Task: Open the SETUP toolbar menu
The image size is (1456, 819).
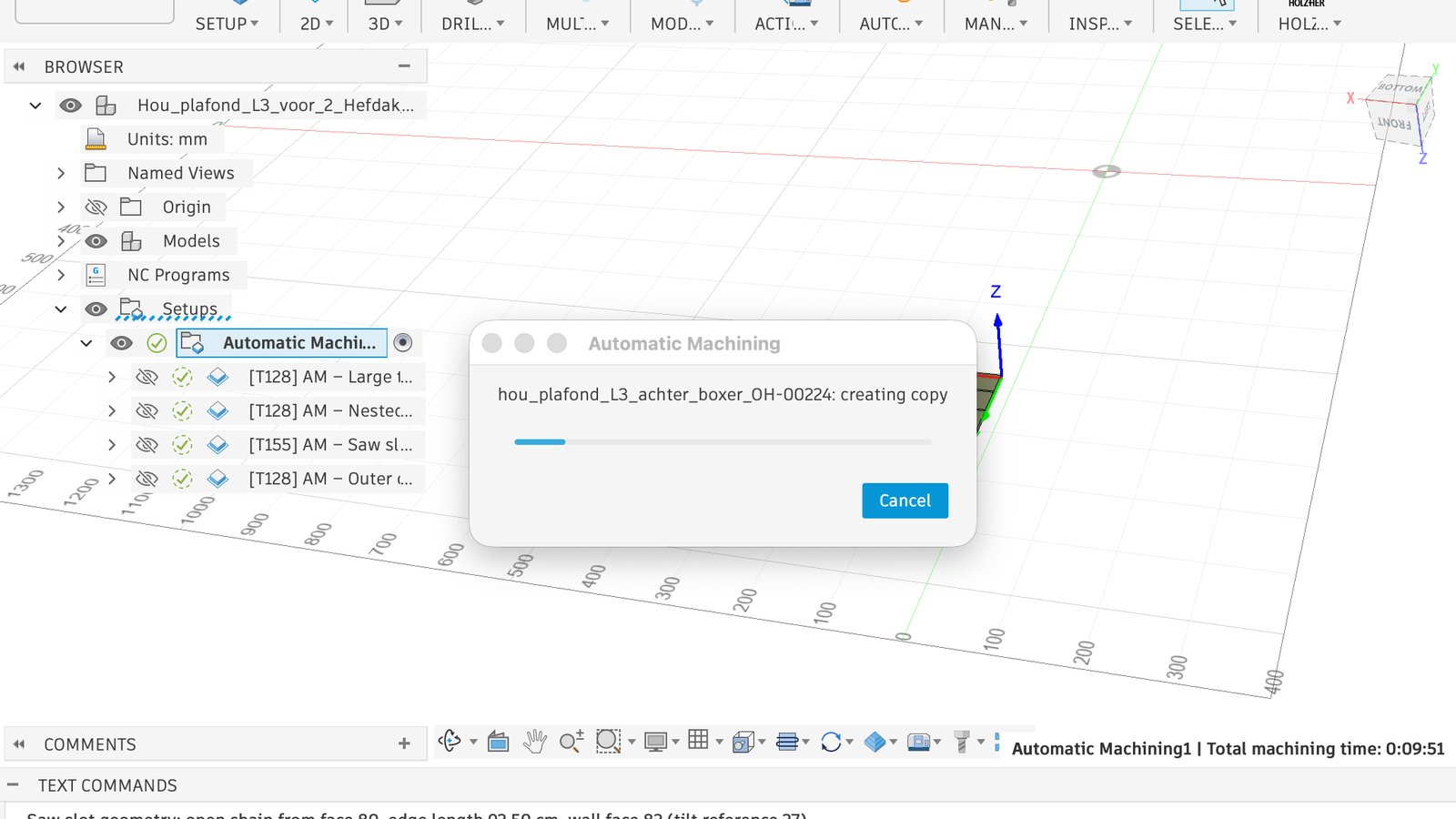Action: 227,24
